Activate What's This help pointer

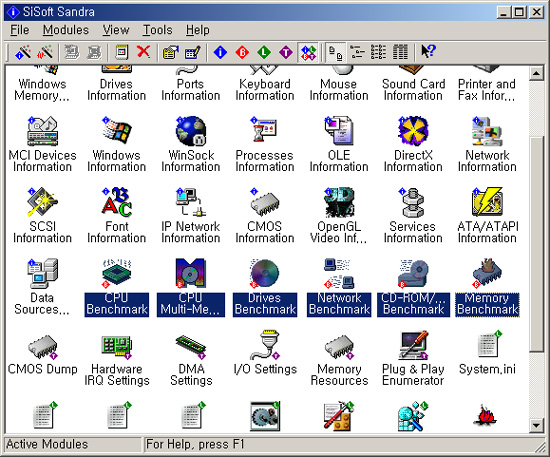click(428, 52)
